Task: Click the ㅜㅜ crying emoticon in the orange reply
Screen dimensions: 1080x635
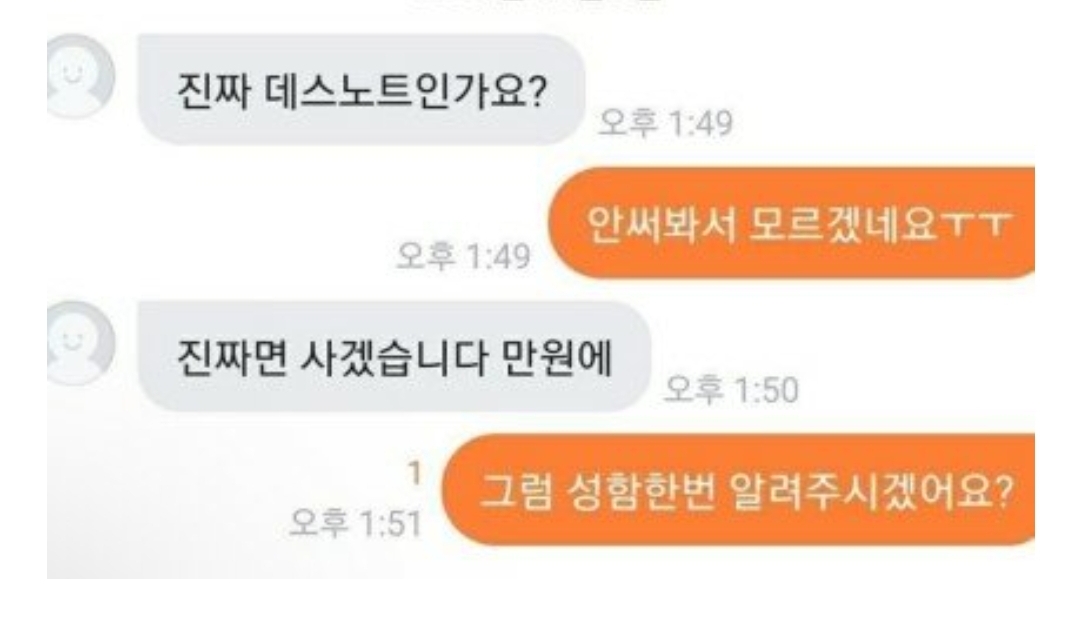Action: click(976, 225)
